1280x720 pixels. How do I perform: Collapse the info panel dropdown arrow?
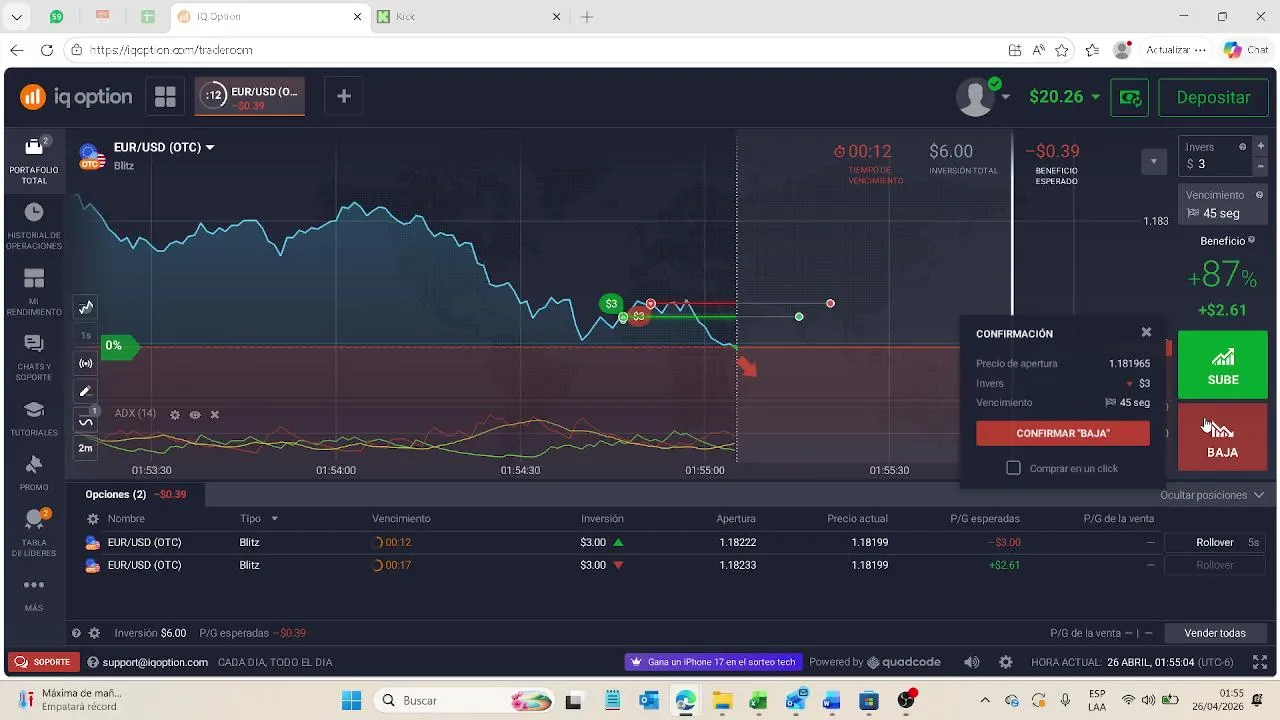click(x=1153, y=161)
